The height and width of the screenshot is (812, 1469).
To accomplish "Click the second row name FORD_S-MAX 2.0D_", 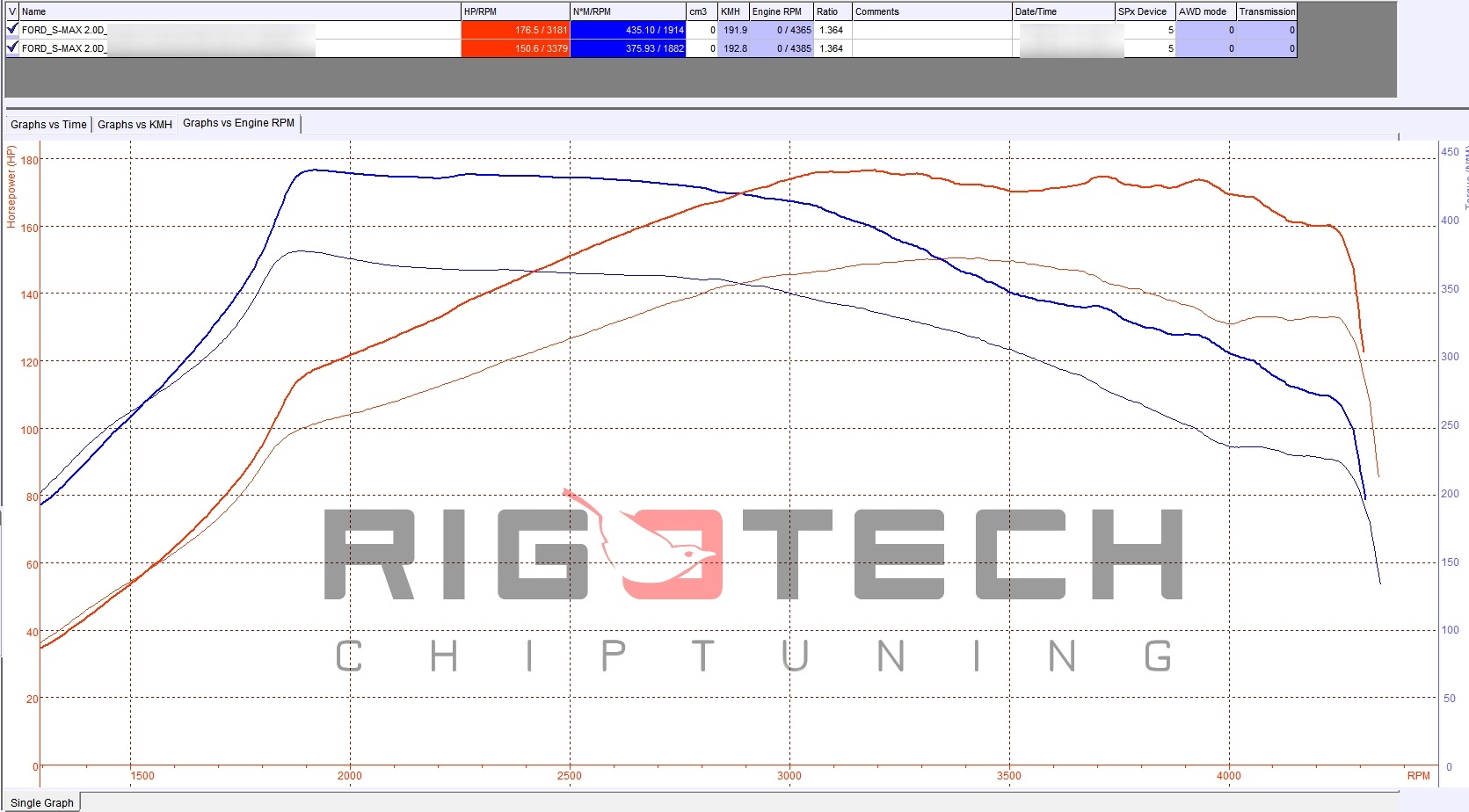I will 64,48.
